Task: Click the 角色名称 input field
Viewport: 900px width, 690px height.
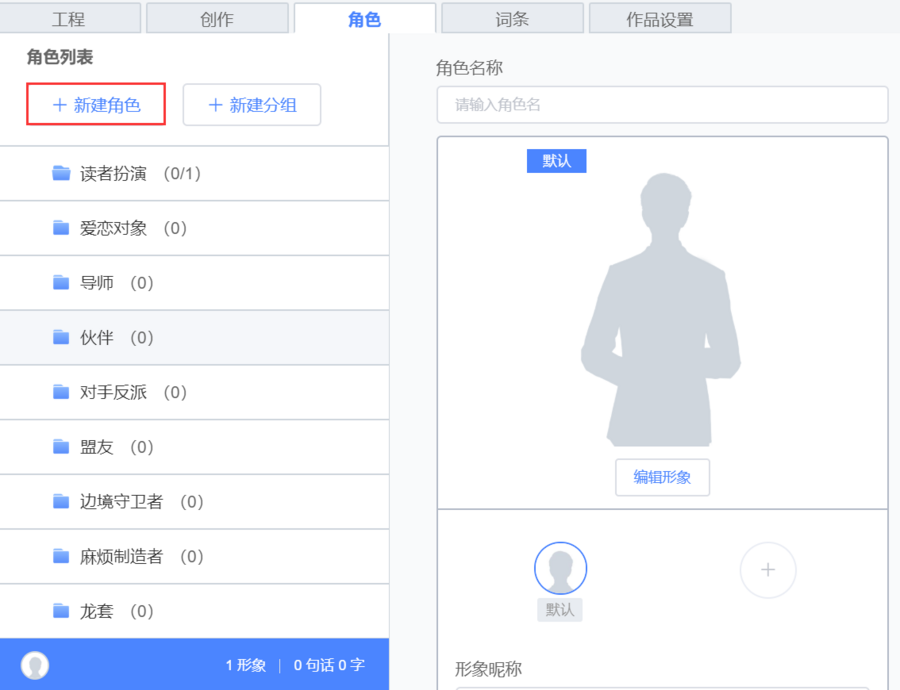Action: [662, 105]
